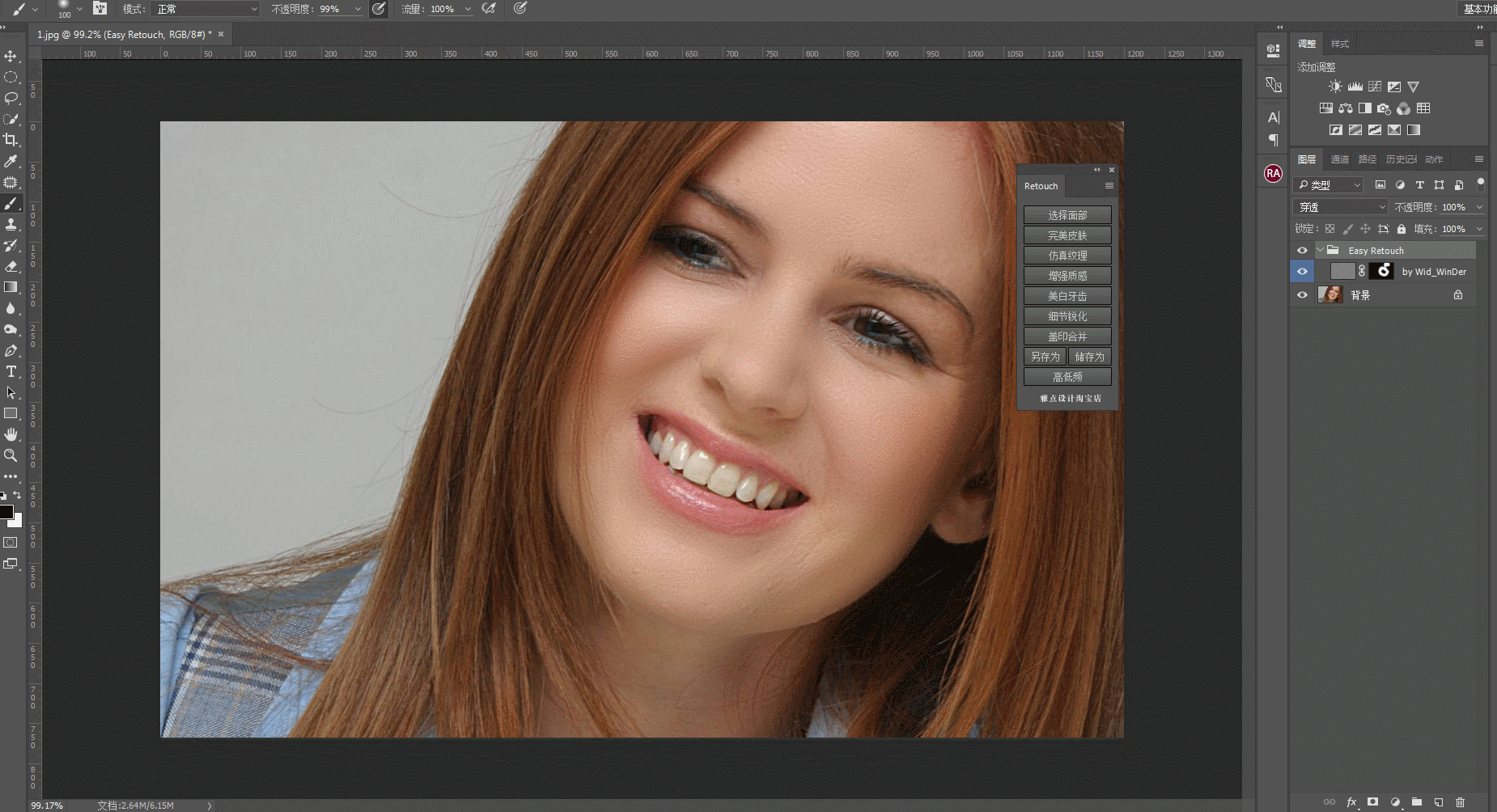Select the Move tool

[x=11, y=57]
